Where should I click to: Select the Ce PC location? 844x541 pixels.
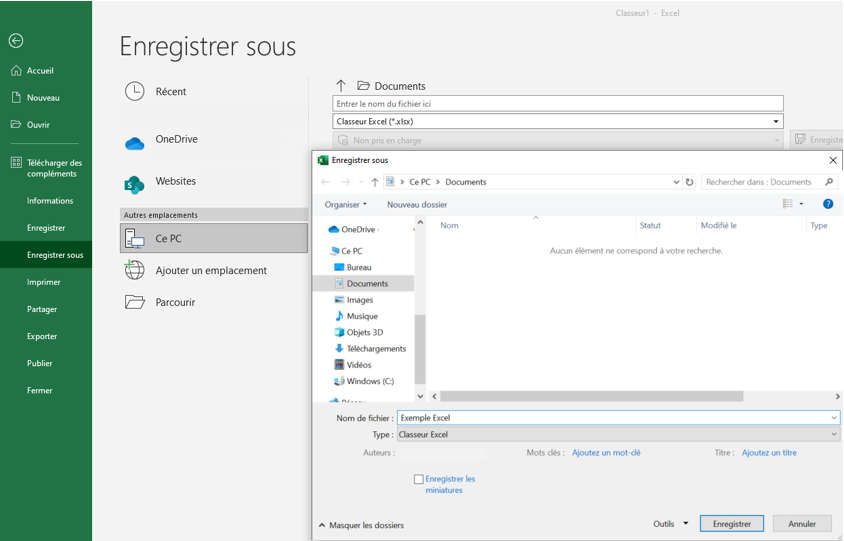click(x=214, y=238)
